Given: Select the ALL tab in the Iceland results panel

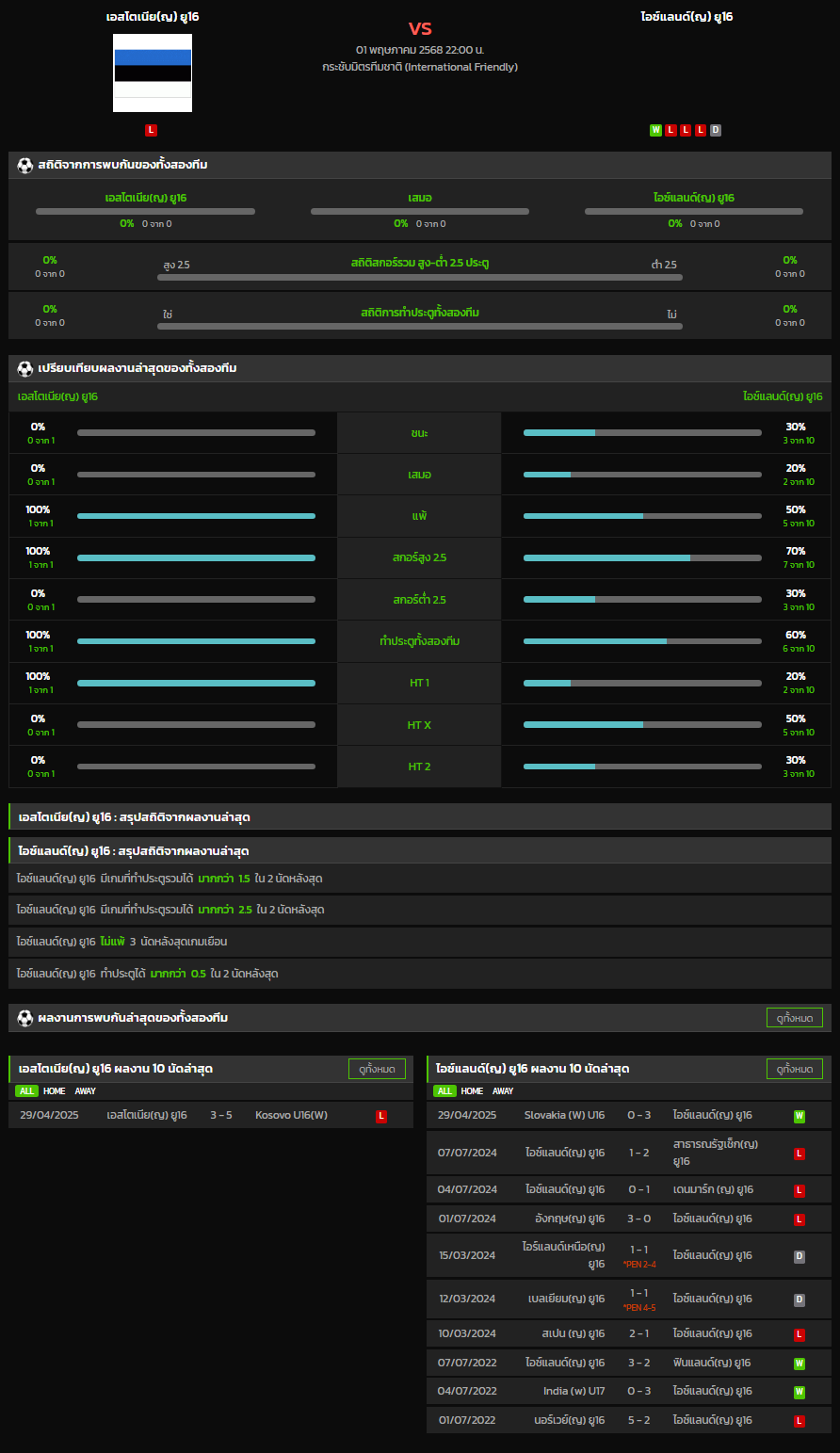Looking at the screenshot, I should click(444, 1090).
